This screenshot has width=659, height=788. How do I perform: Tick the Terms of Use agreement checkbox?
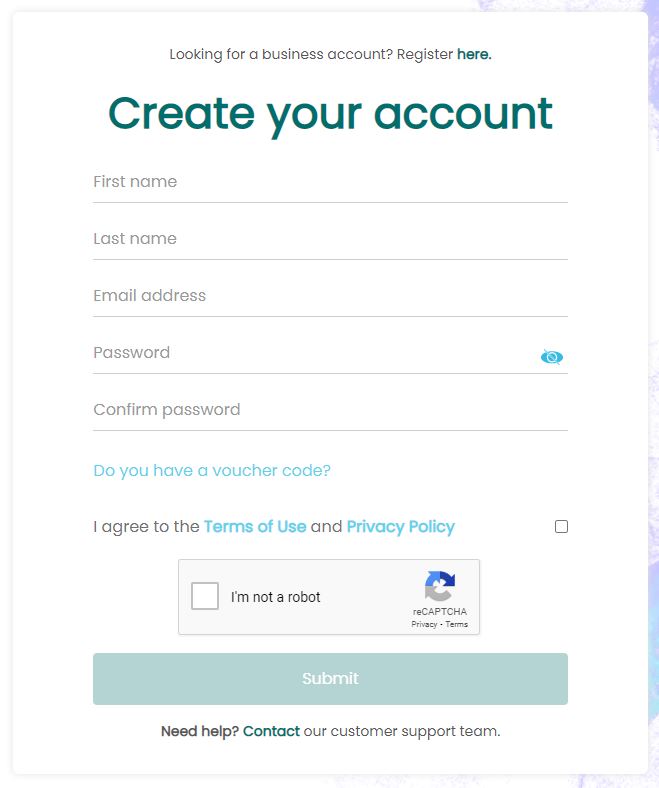pyautogui.click(x=561, y=526)
